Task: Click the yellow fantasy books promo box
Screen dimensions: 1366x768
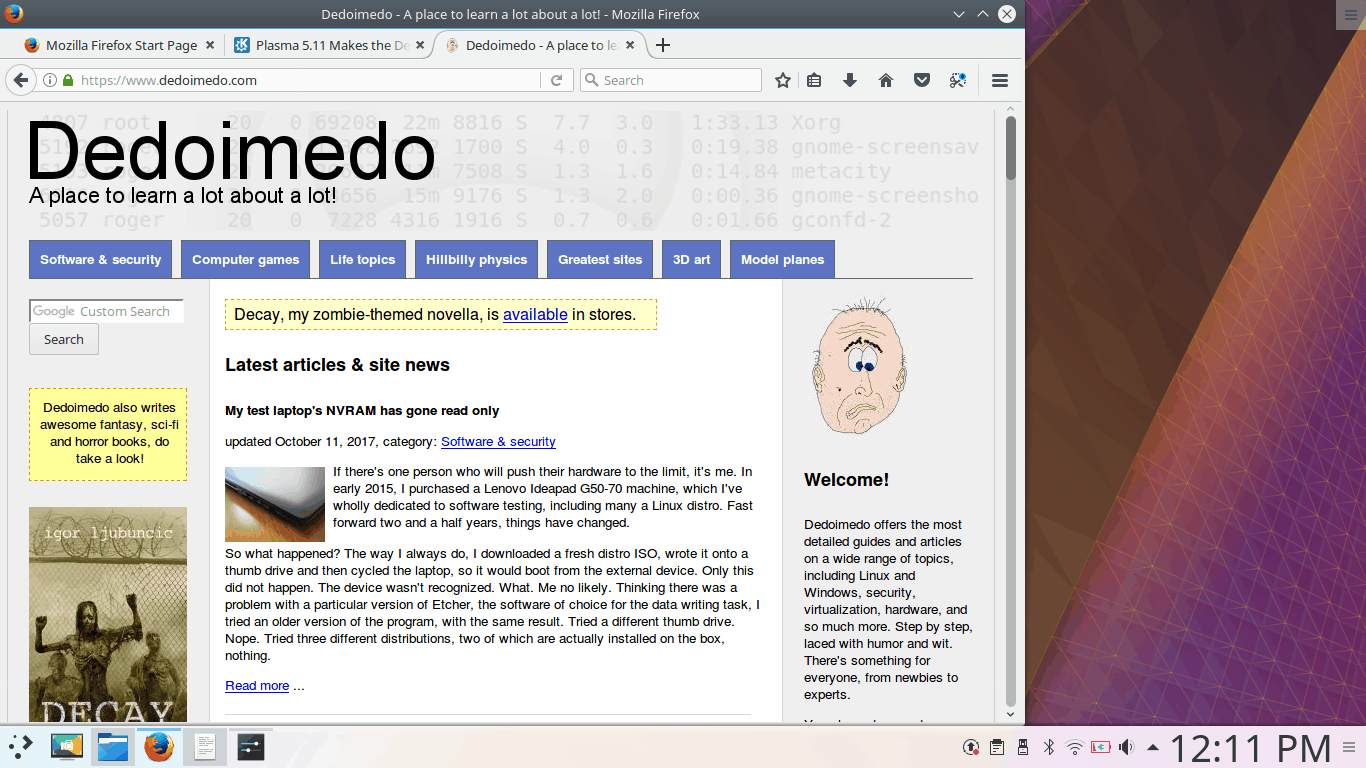Action: (x=108, y=434)
